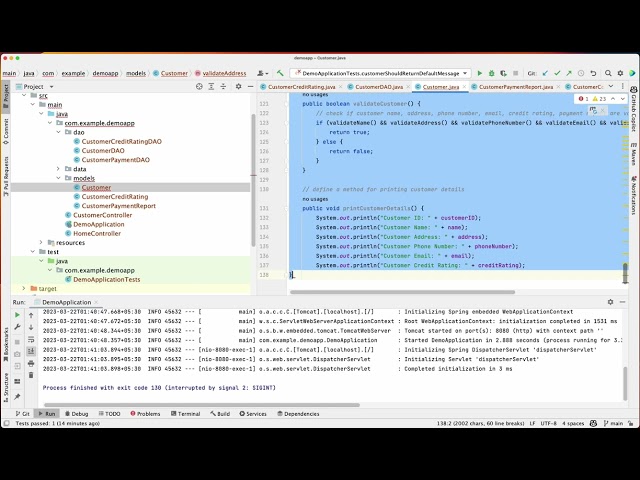The width and height of the screenshot is (640, 480).
Task: Show hidden editor tabs chevron
Action: coord(611,86)
